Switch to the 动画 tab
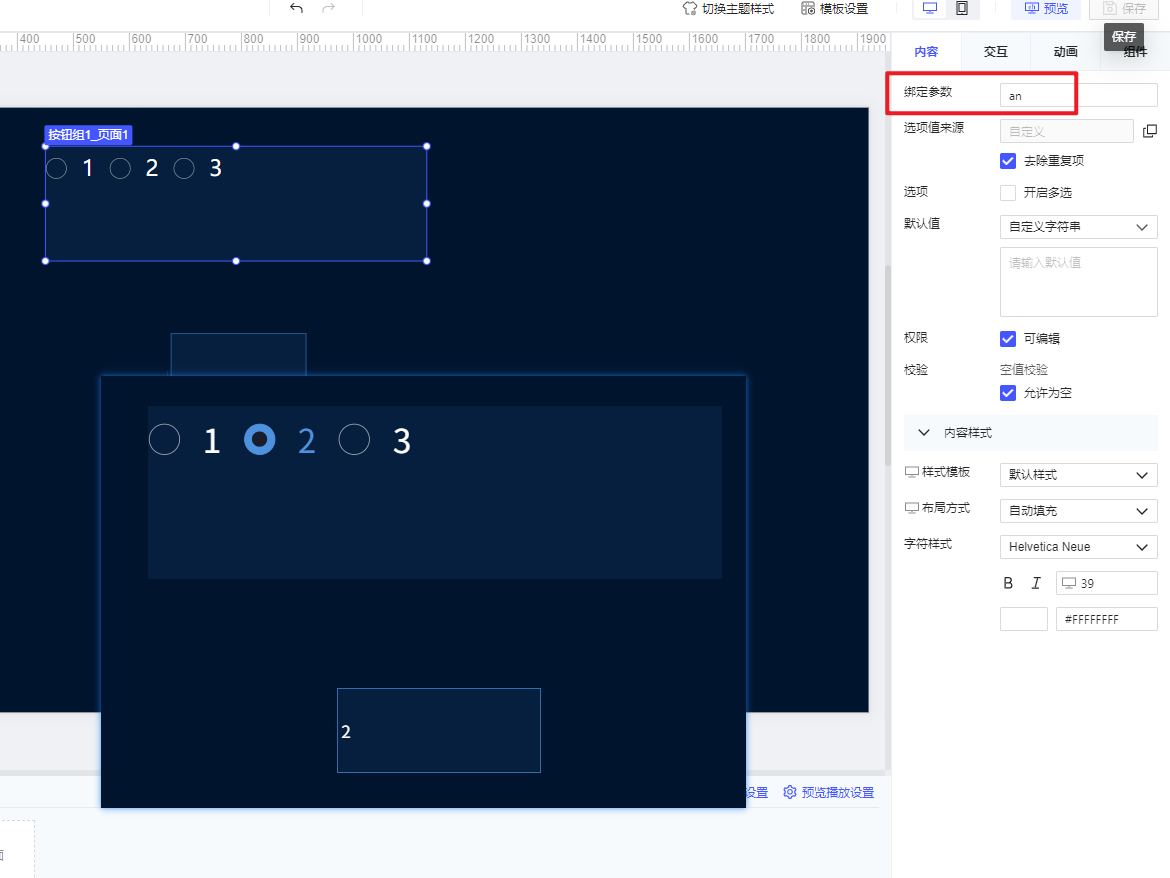 coord(1065,52)
